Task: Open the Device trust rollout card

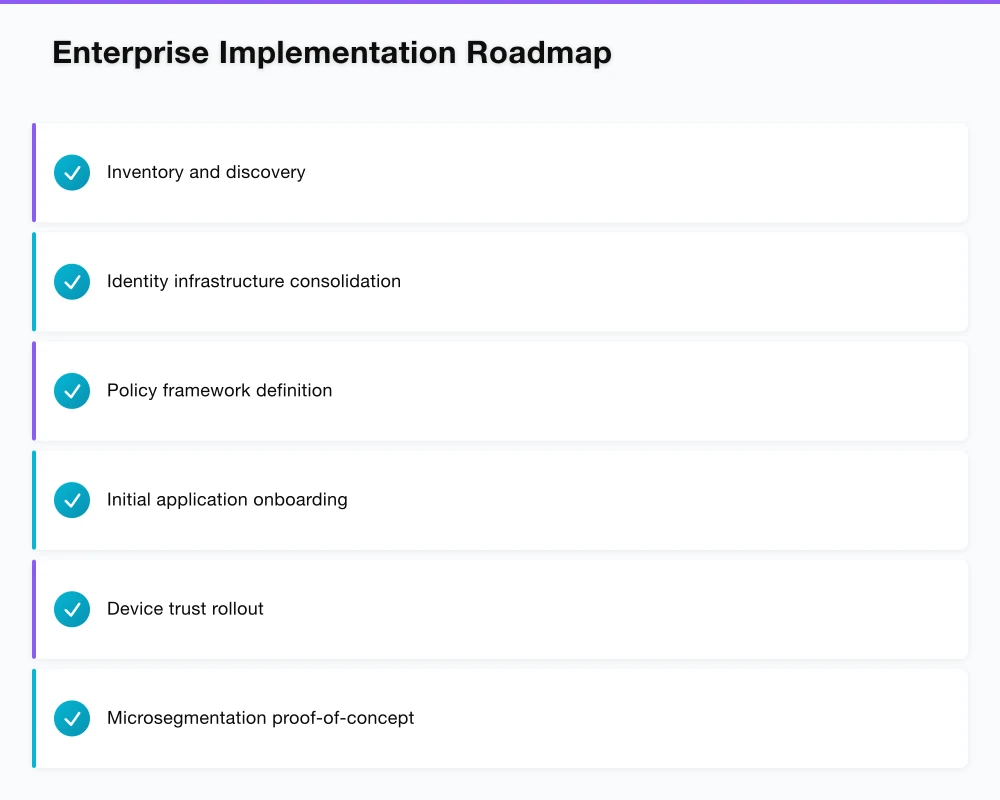Action: pos(500,608)
